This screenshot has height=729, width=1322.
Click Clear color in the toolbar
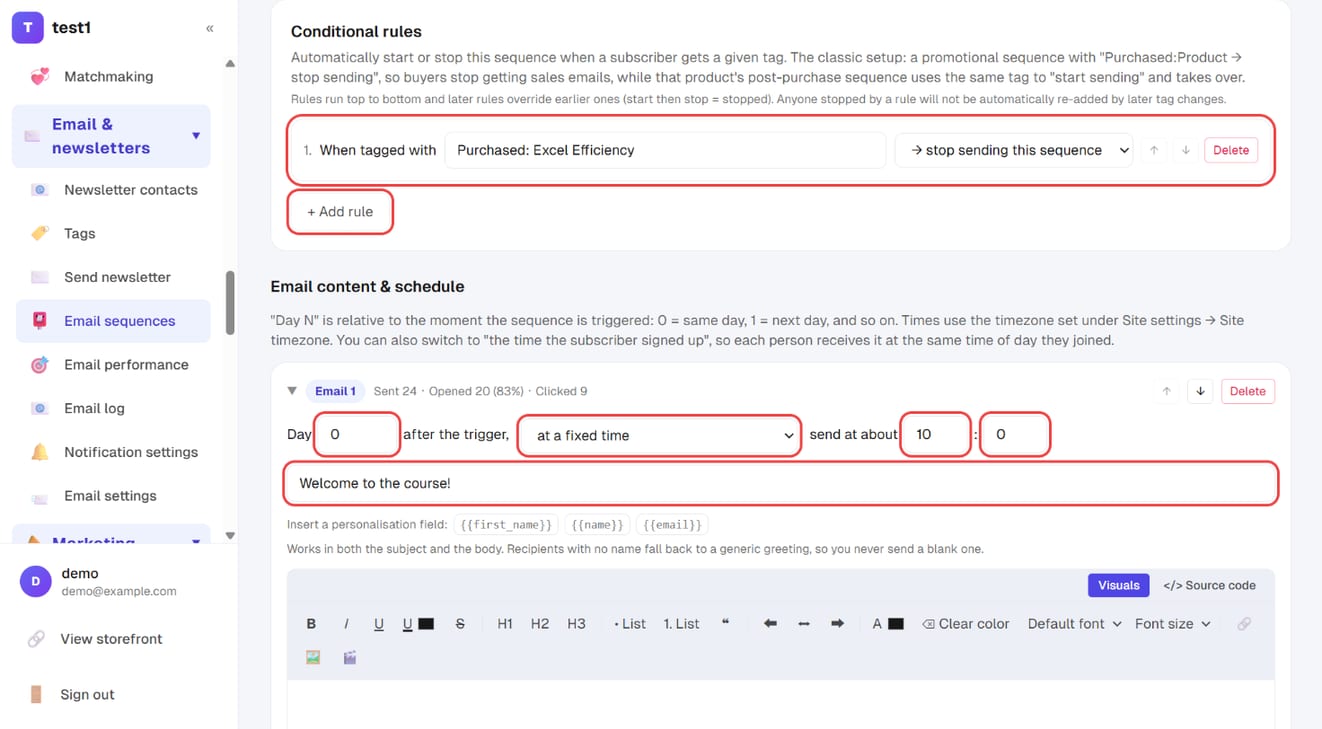[x=966, y=624]
